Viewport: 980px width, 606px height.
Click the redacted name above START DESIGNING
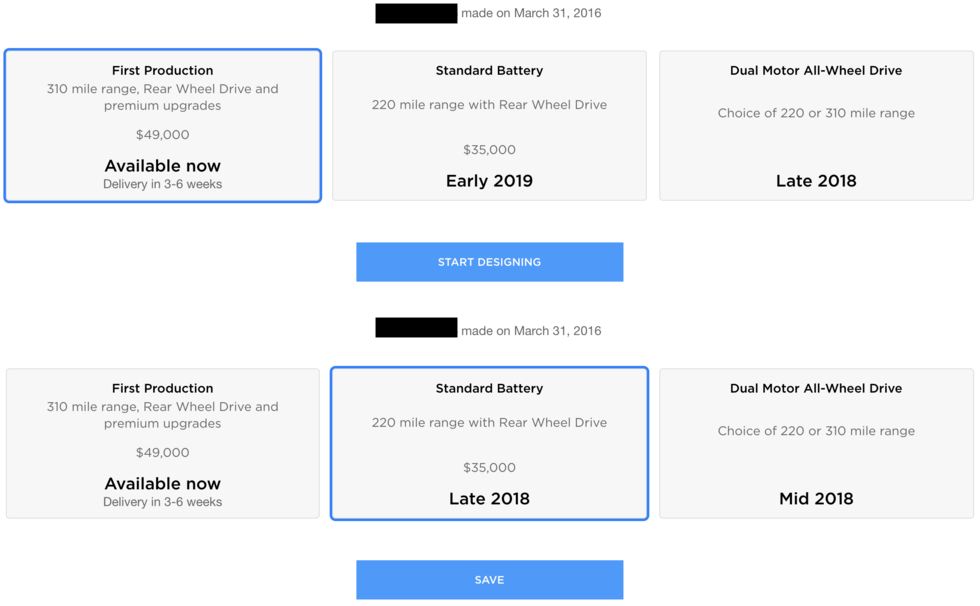pos(416,14)
